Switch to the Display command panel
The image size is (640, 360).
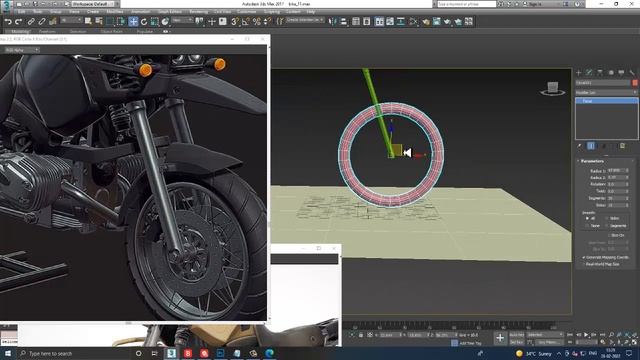(621, 73)
